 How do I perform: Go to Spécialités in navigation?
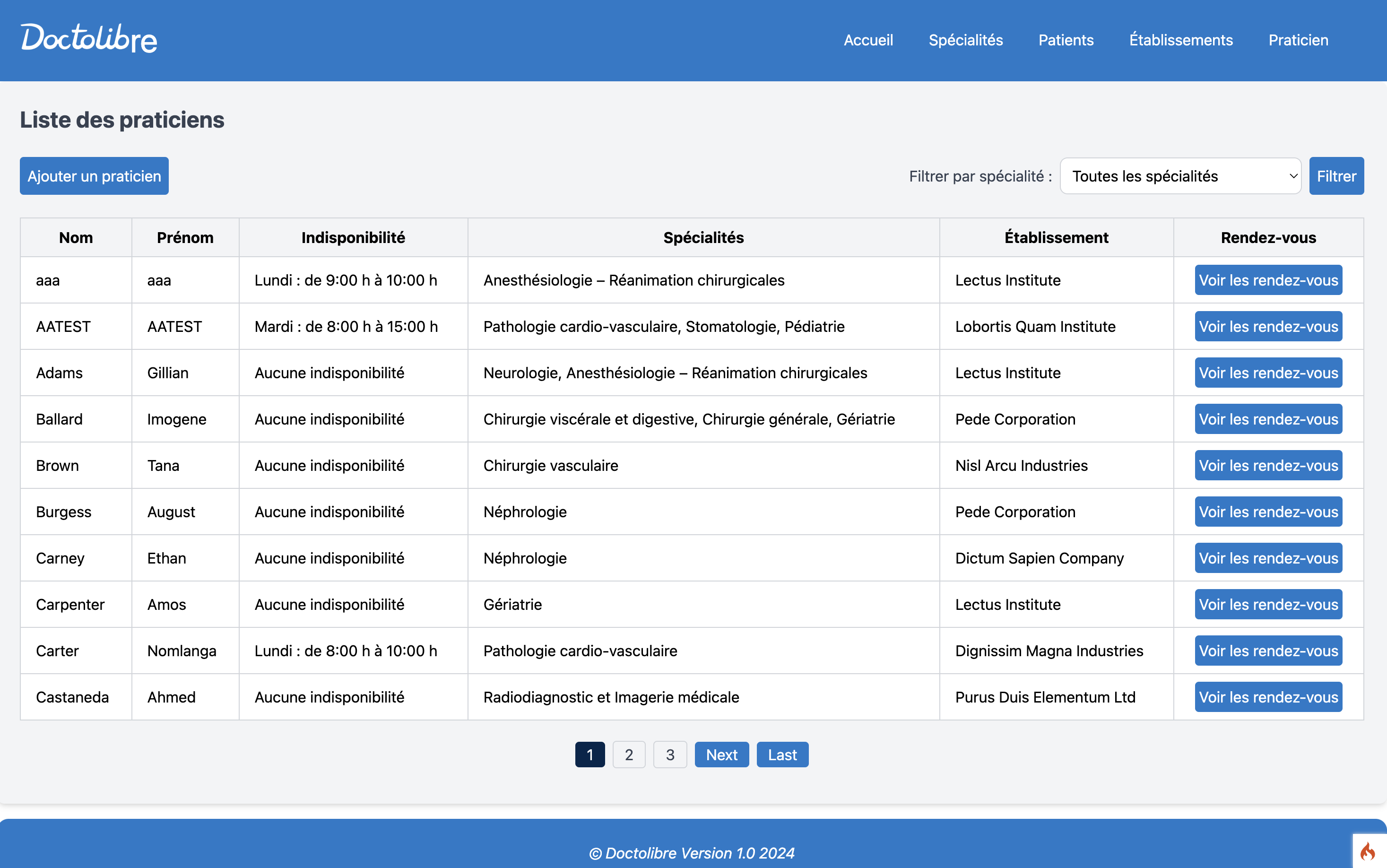pyautogui.click(x=965, y=40)
